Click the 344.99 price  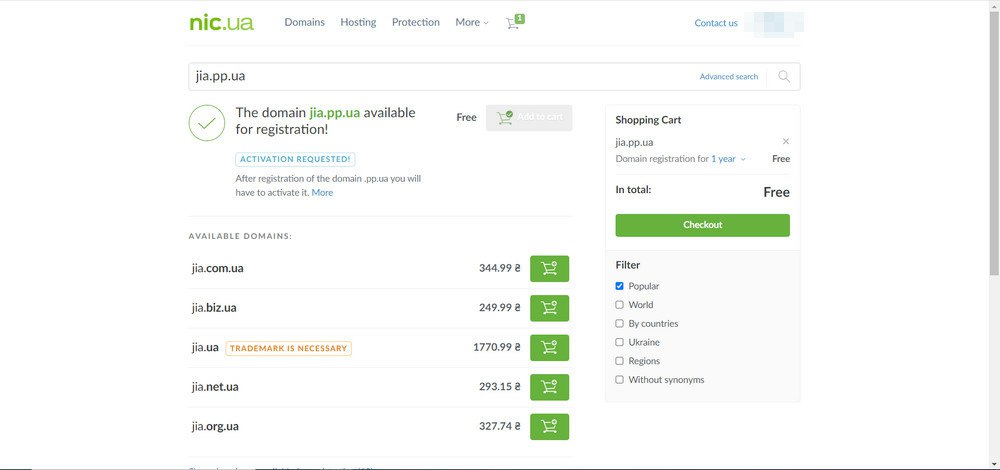[500, 268]
